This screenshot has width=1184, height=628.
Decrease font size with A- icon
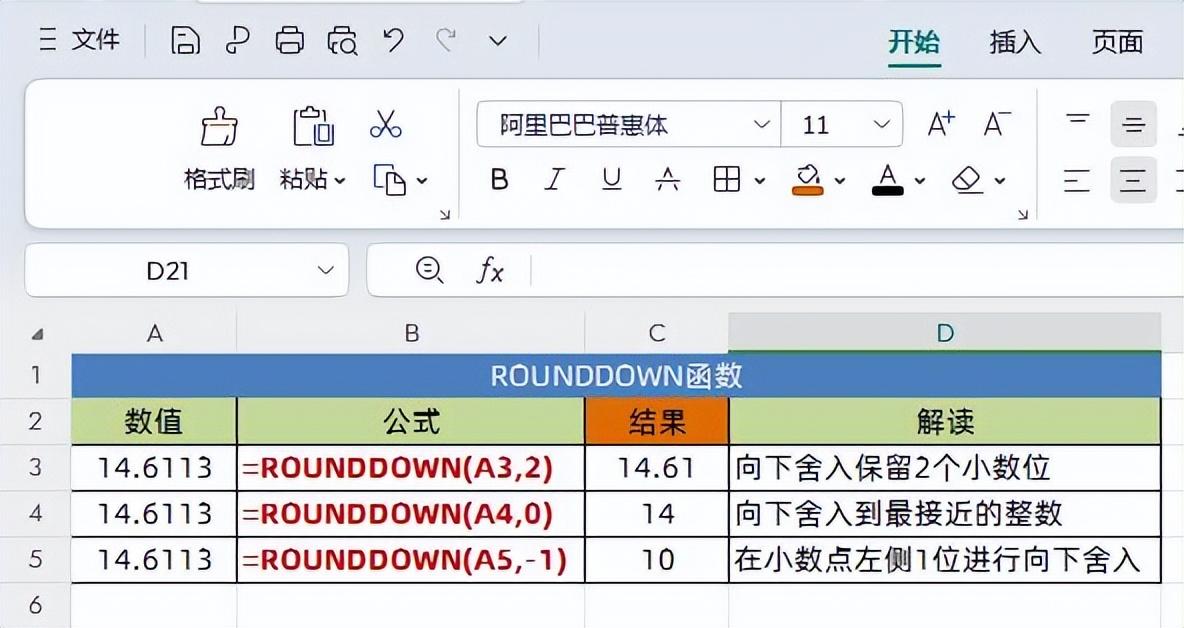coord(997,124)
